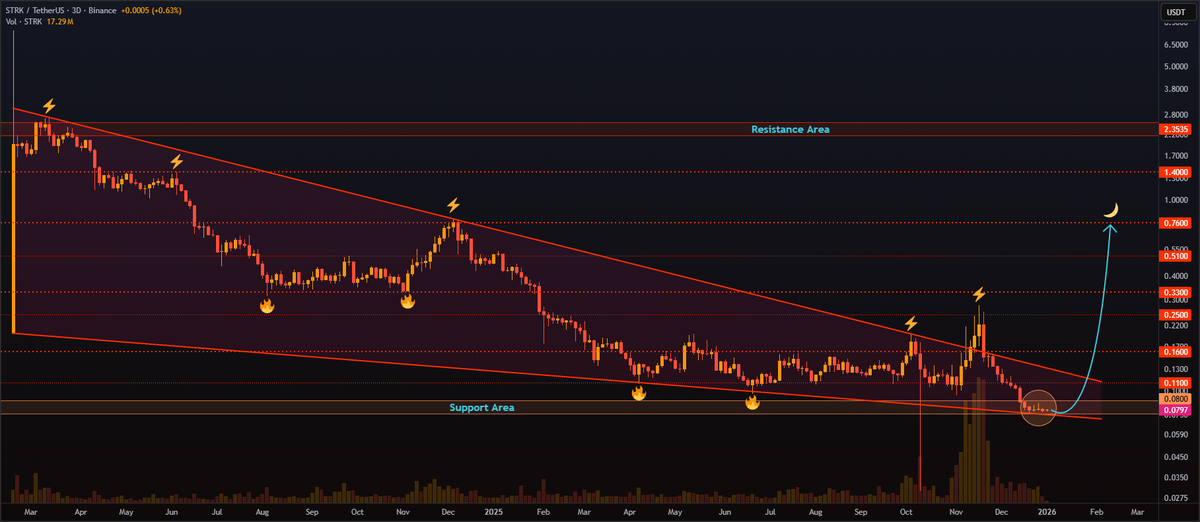The image size is (1200, 522).
Task: Select the Support Area text label
Action: coord(481,407)
